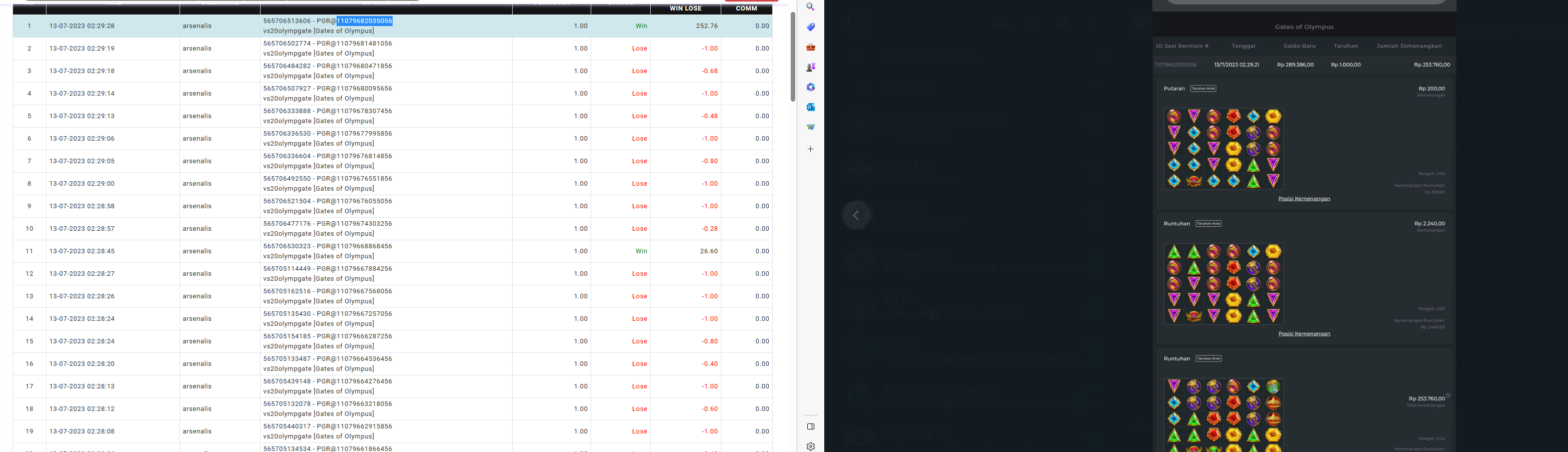Click transaction 565706484282 - PGR@11079680471856
The height and width of the screenshot is (452, 1568).
point(328,66)
